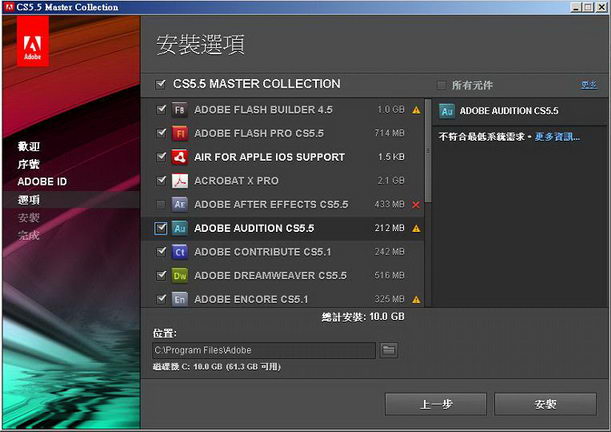Click the Flash Builder 4.5 product icon
611x432 pixels.
pos(180,109)
